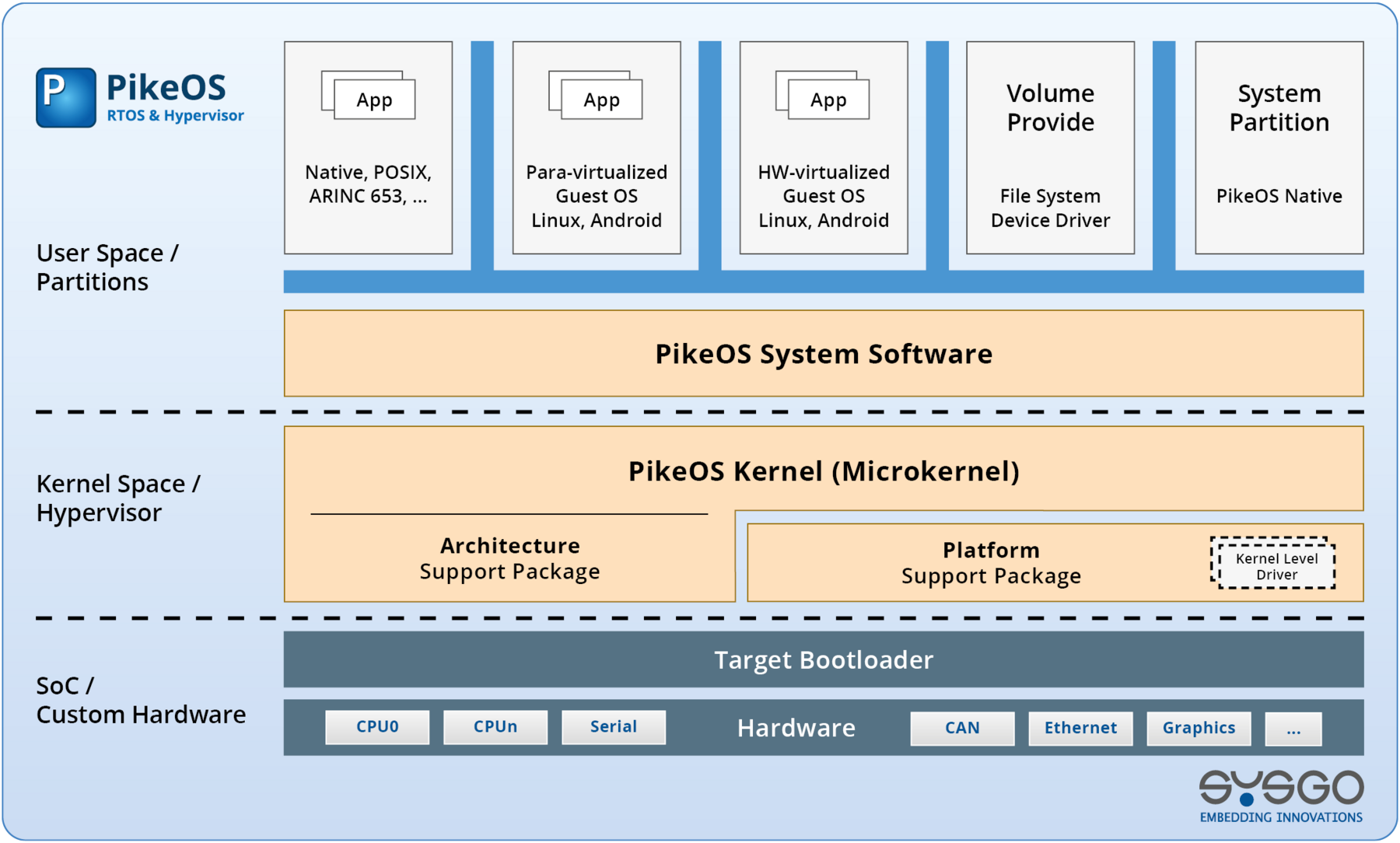Click the SYSGO Embedding Innovations logo
Screen dimensions: 1400x843
tap(1280, 796)
